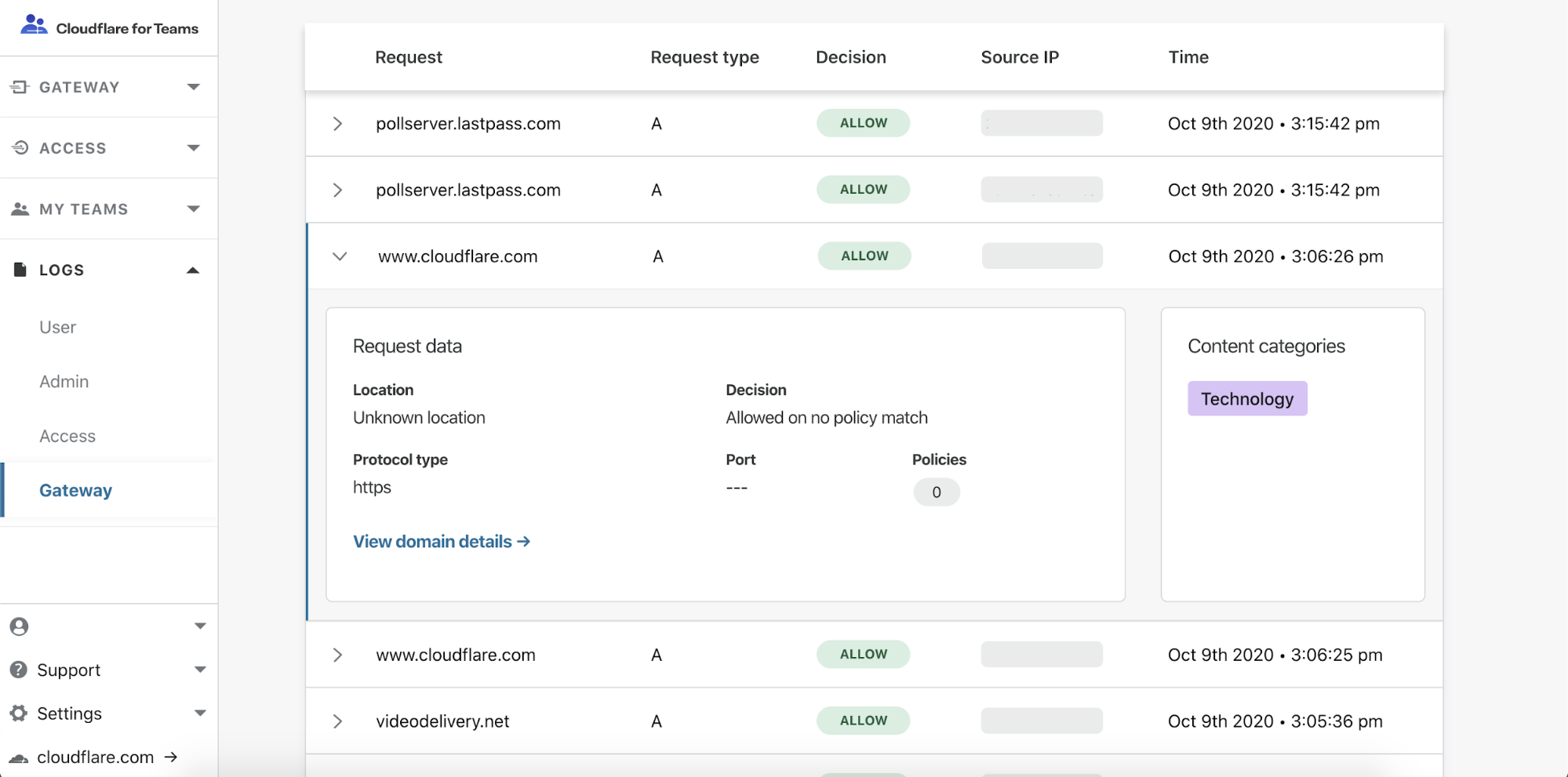
Task: Click the arrow next to cloudflare.com
Action: coord(171,757)
